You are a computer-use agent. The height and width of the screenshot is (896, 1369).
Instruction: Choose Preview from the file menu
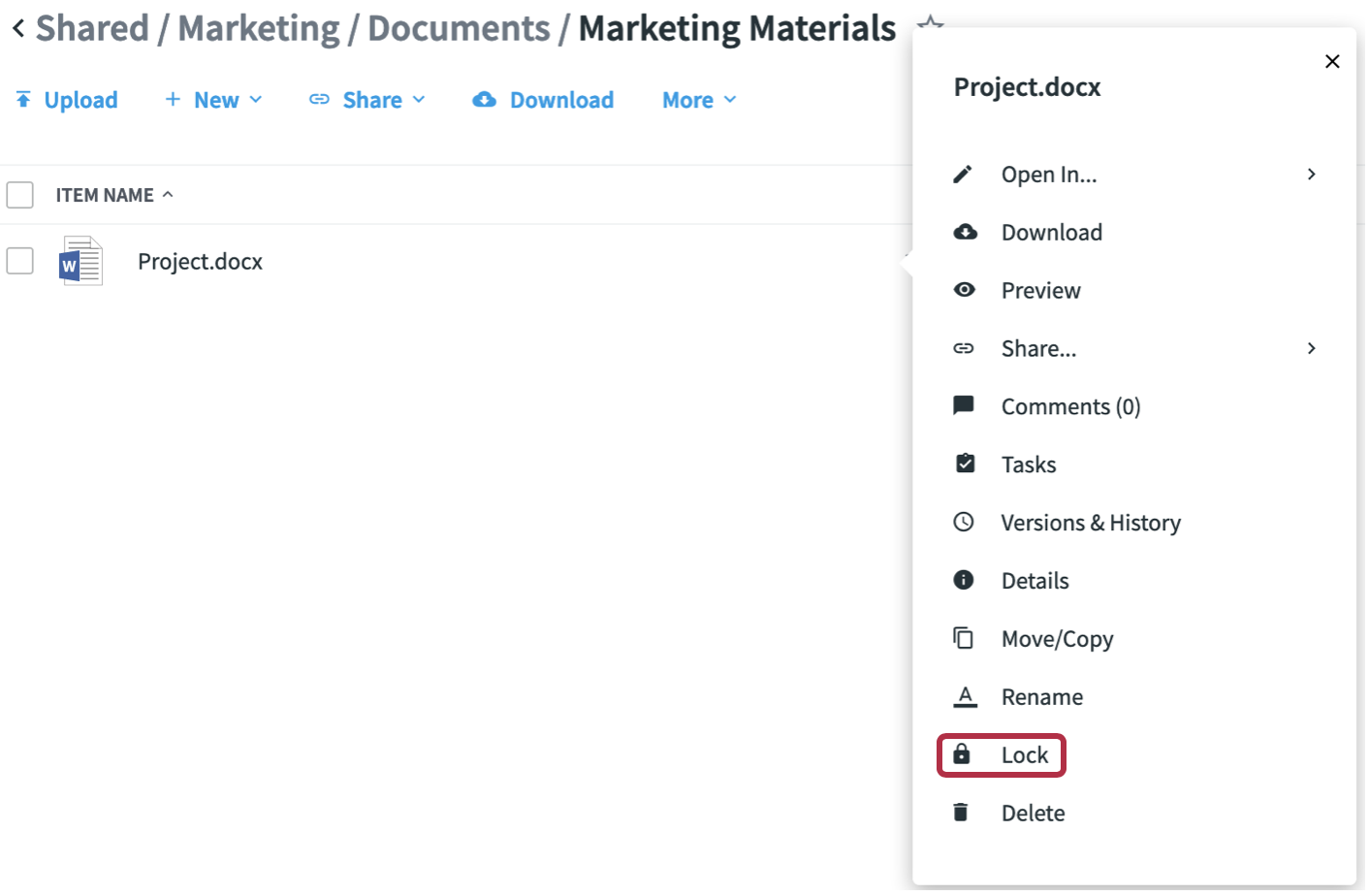coord(1043,291)
